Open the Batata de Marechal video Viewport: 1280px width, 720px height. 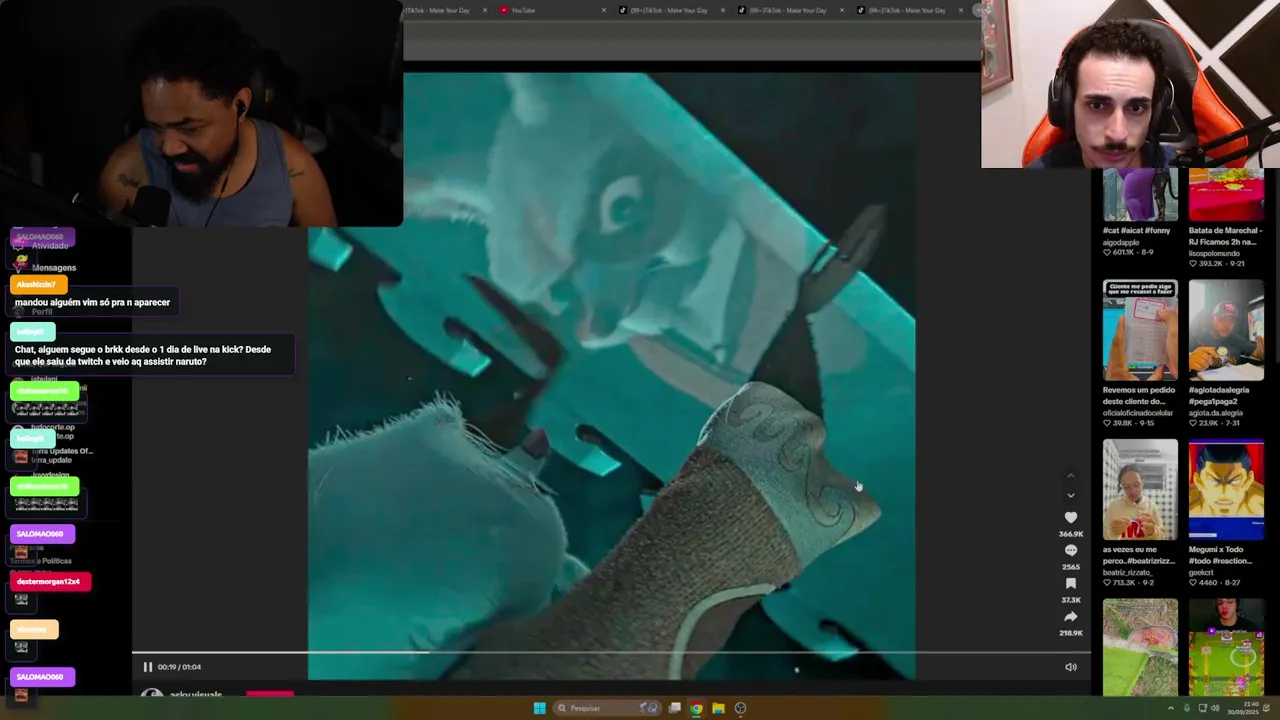(x=1226, y=195)
